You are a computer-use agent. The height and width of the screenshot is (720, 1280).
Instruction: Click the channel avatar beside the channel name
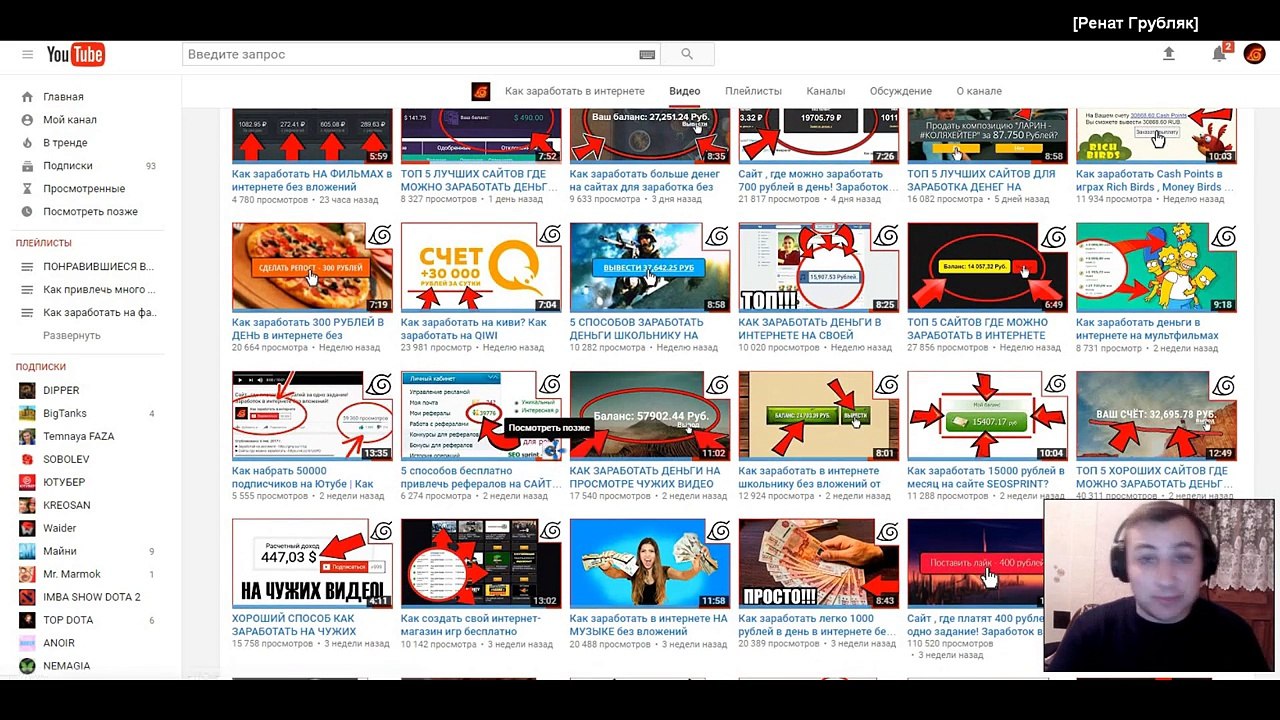pyautogui.click(x=481, y=91)
